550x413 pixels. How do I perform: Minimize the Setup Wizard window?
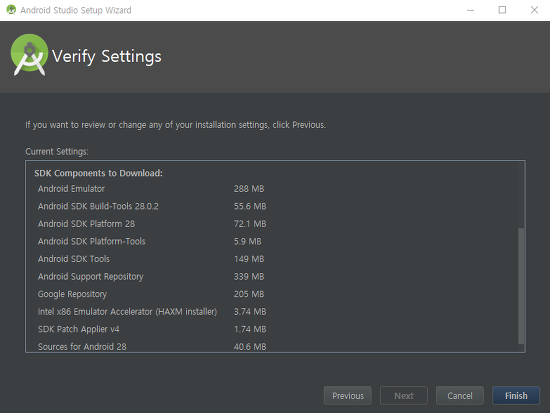(x=470, y=10)
